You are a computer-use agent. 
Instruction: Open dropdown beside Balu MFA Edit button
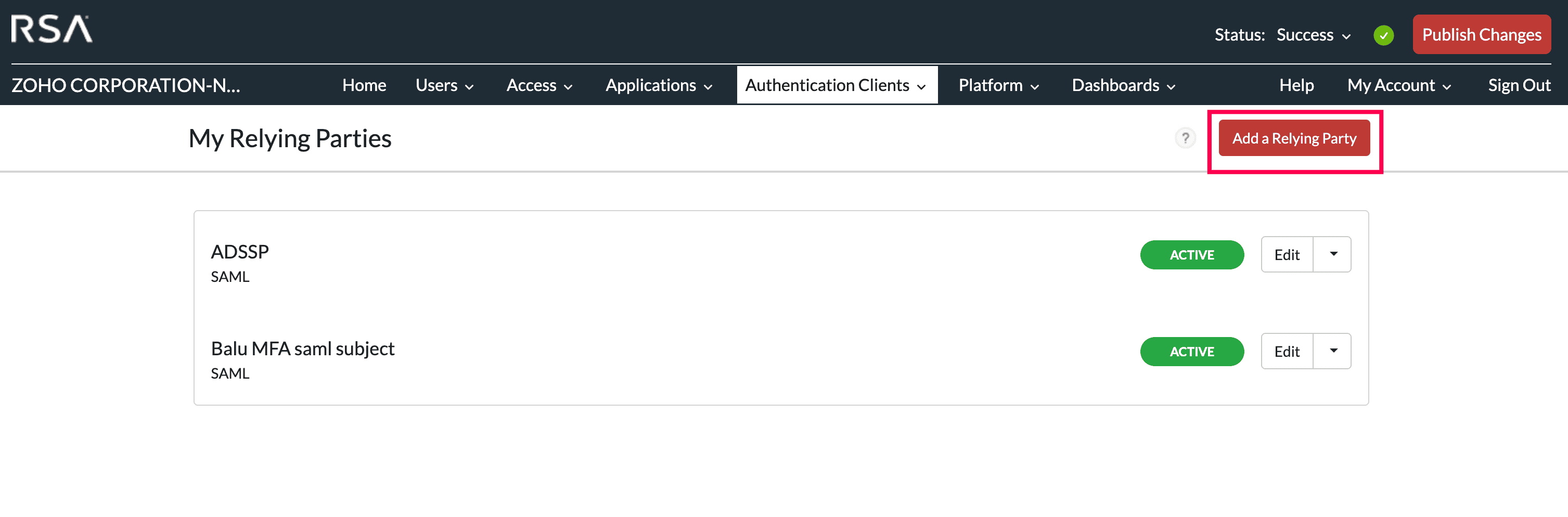pyautogui.click(x=1332, y=351)
